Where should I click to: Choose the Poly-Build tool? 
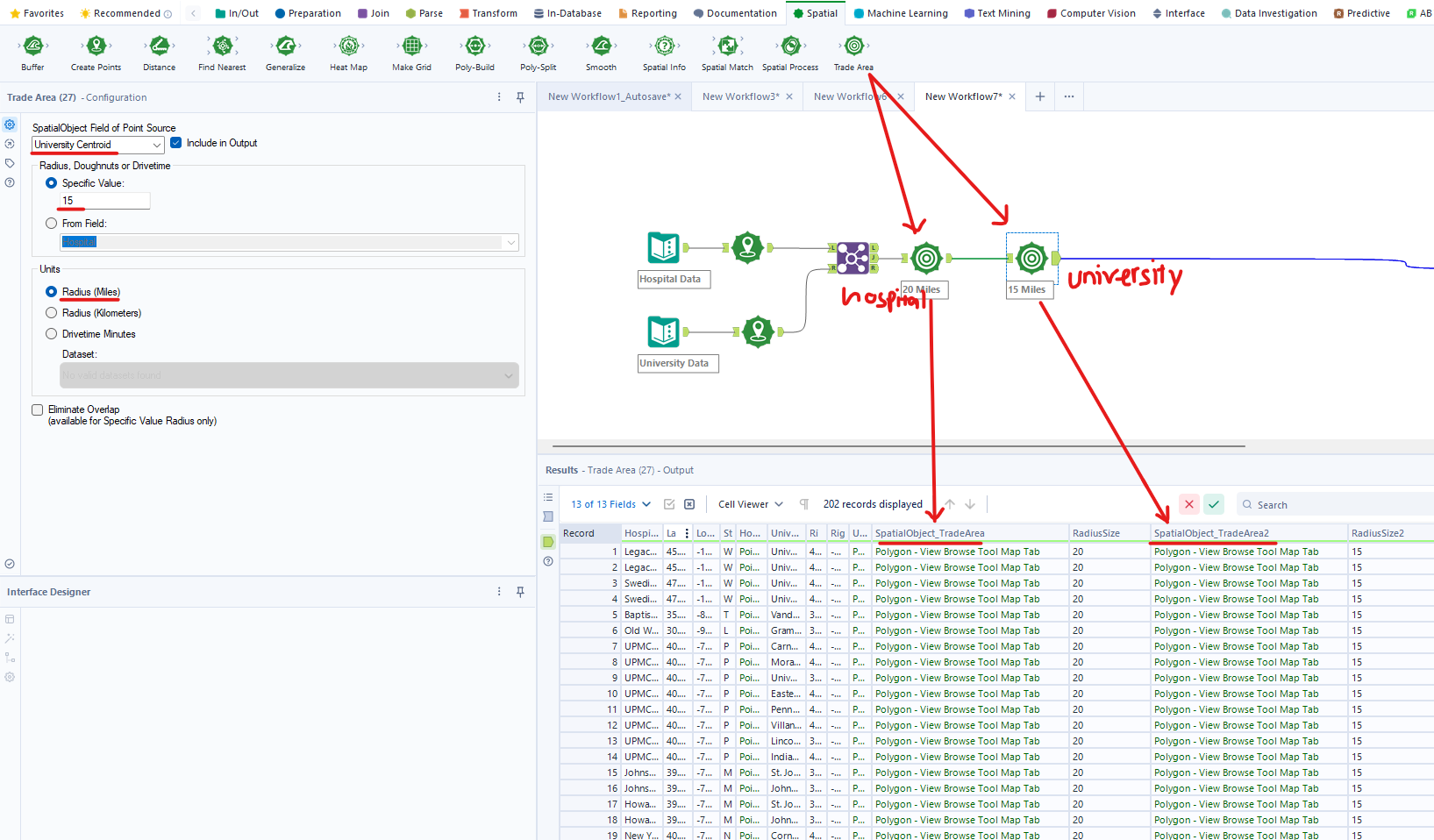click(474, 46)
